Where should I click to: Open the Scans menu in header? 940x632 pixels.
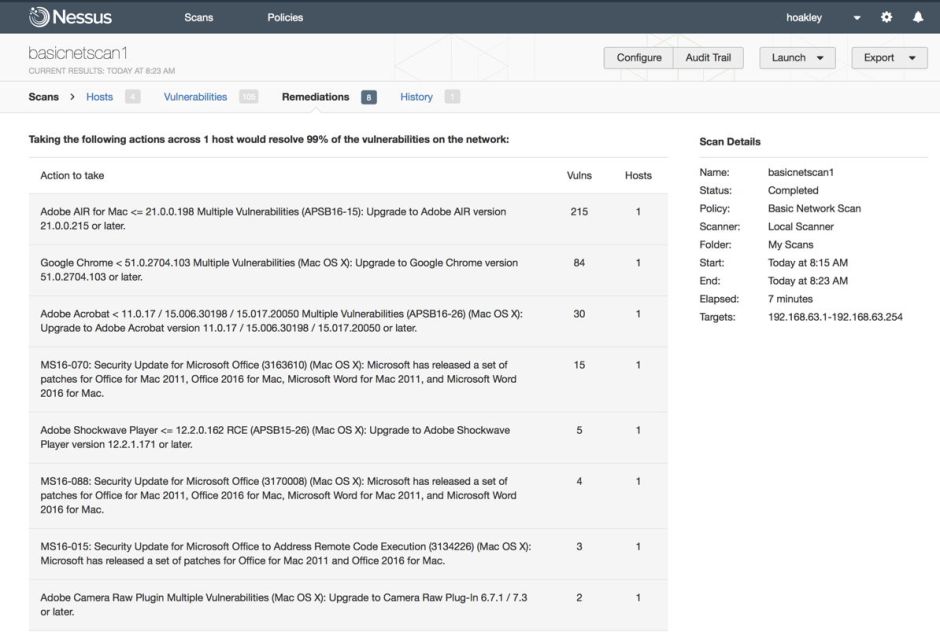(x=199, y=17)
